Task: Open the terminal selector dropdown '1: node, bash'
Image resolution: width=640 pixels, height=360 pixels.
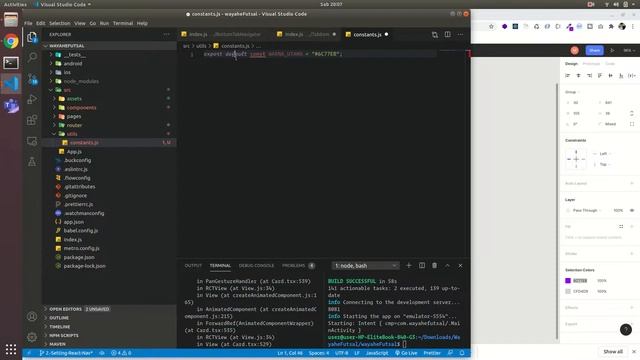Action: point(365,266)
